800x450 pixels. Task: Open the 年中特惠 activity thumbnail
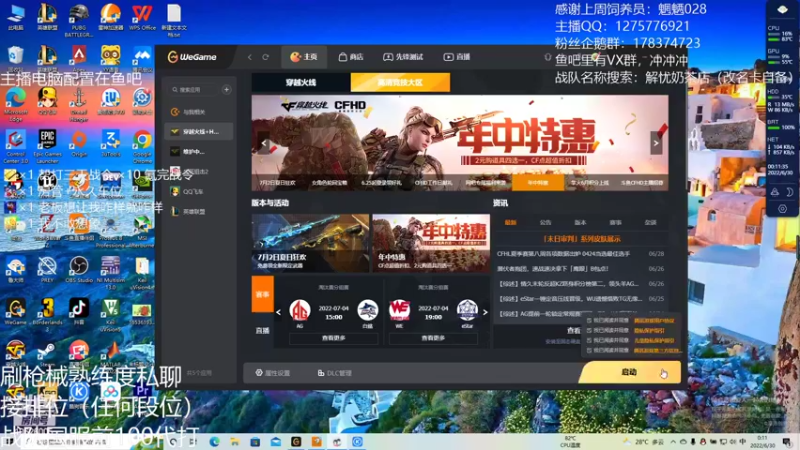tap(431, 243)
